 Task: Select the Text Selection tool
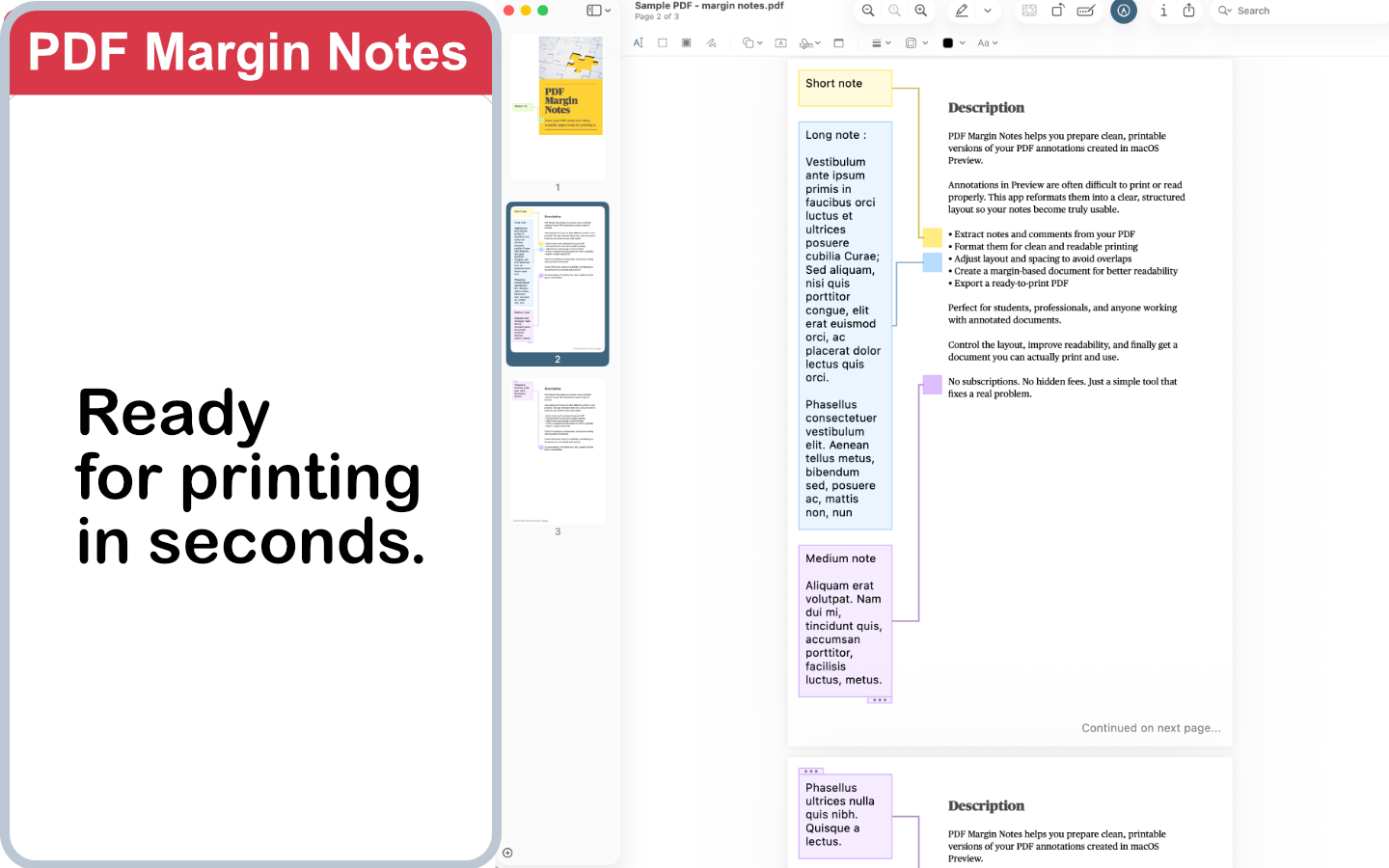pyautogui.click(x=638, y=42)
